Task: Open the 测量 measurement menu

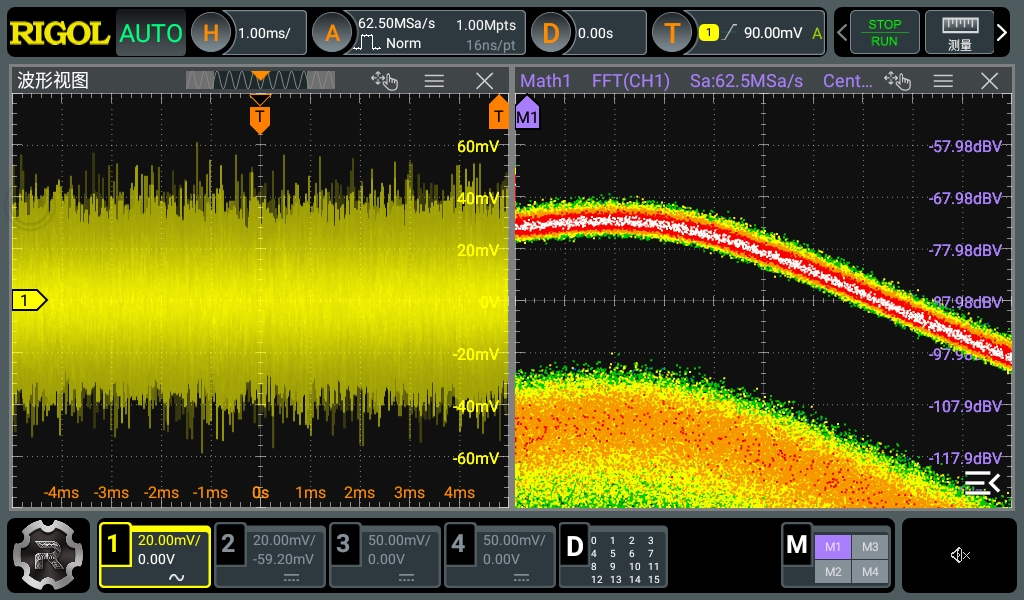Action: point(961,32)
